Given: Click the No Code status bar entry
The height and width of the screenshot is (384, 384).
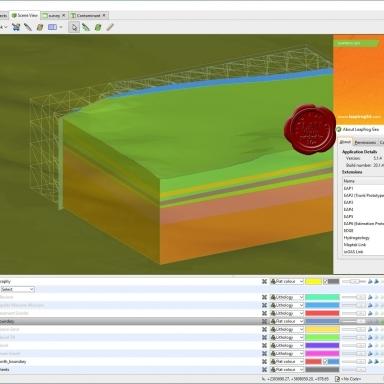Looking at the screenshot, I should pos(348,379).
